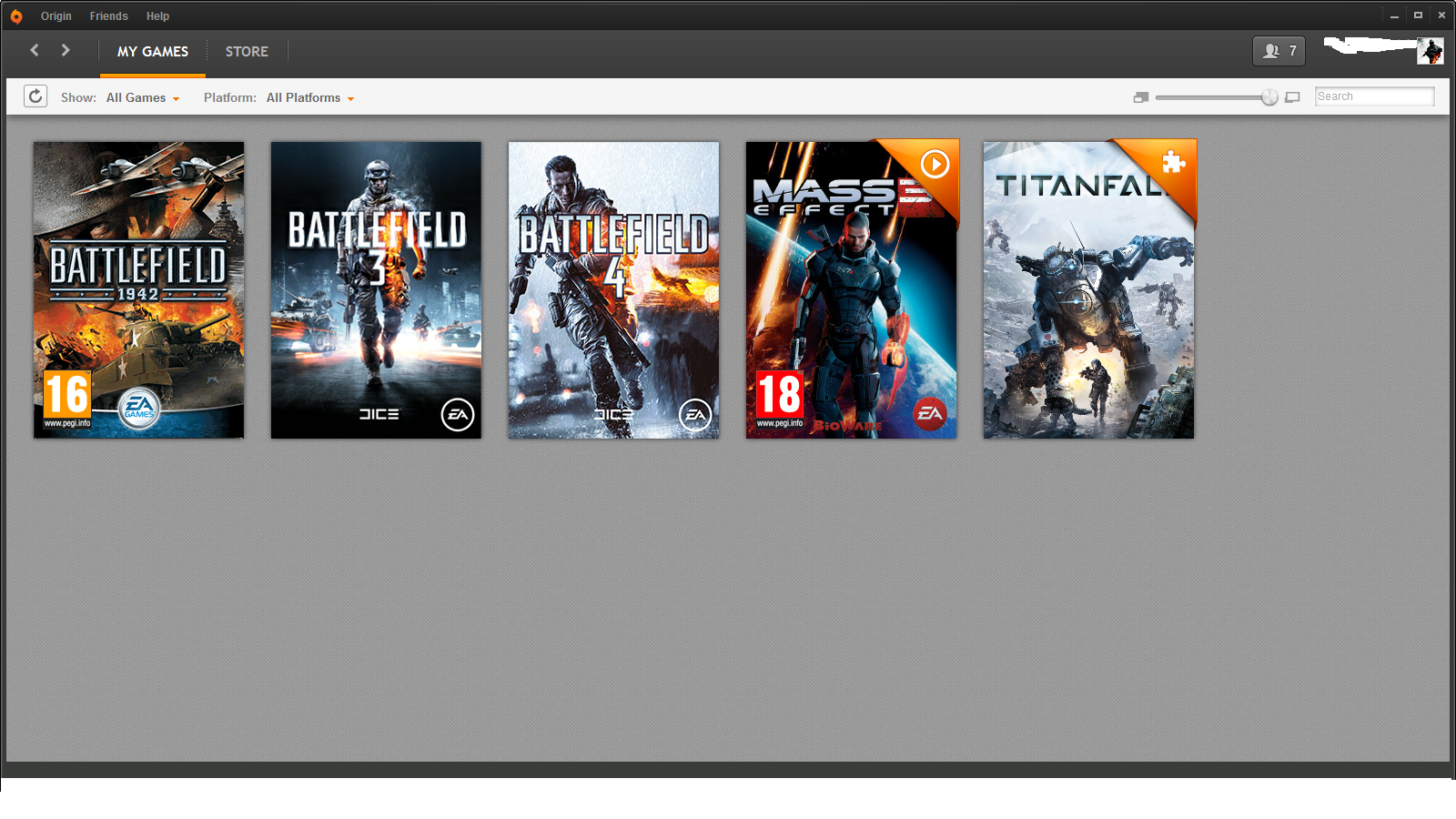Select the Battlefield 4 game tile
Viewport: 1456px width, 819px height.
(613, 289)
